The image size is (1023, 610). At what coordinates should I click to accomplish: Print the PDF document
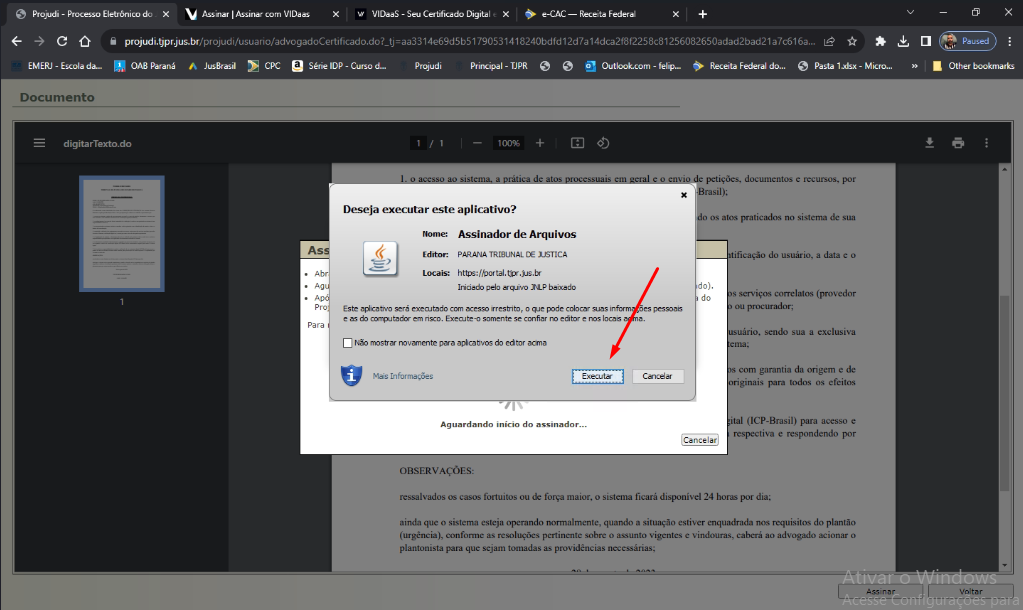point(958,143)
